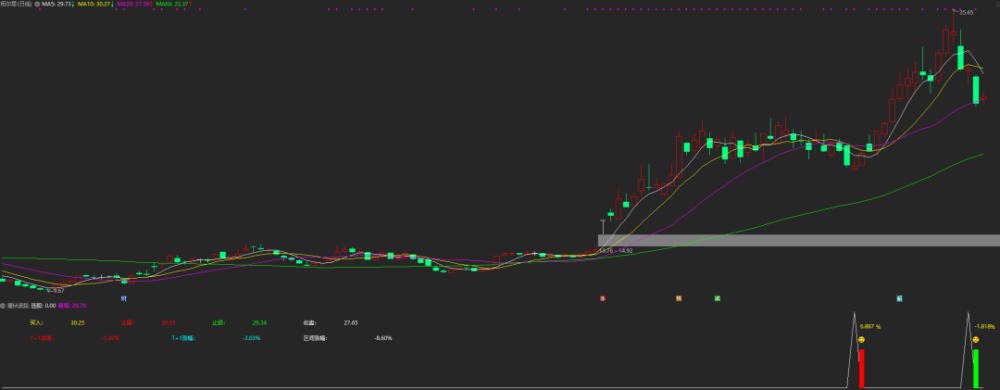The image size is (1000, 390).
Task: Click the lower indicator name label
Action: tap(18, 306)
